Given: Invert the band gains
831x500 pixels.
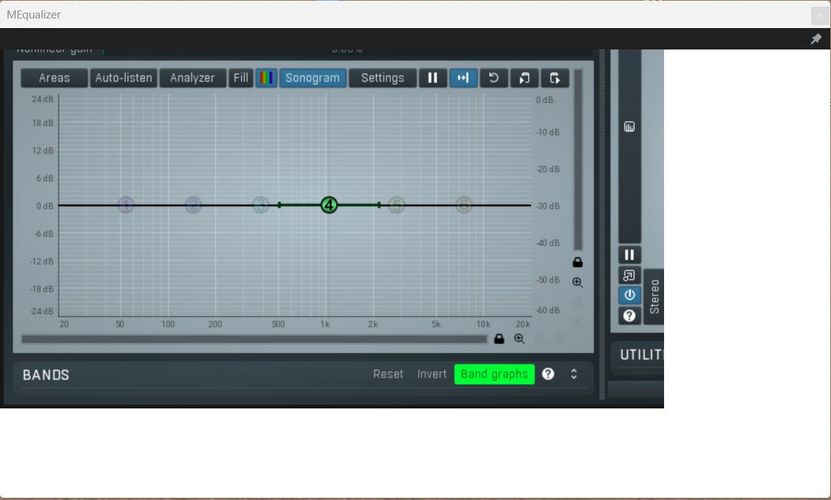Looking at the screenshot, I should pyautogui.click(x=432, y=374).
